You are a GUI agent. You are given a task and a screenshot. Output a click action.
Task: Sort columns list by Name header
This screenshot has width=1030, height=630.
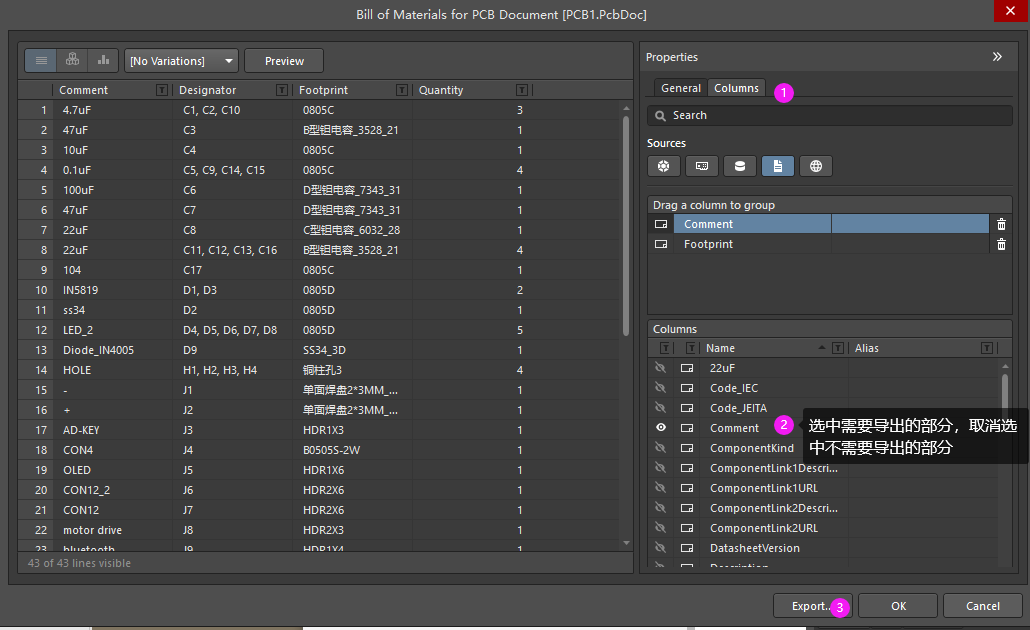(721, 348)
